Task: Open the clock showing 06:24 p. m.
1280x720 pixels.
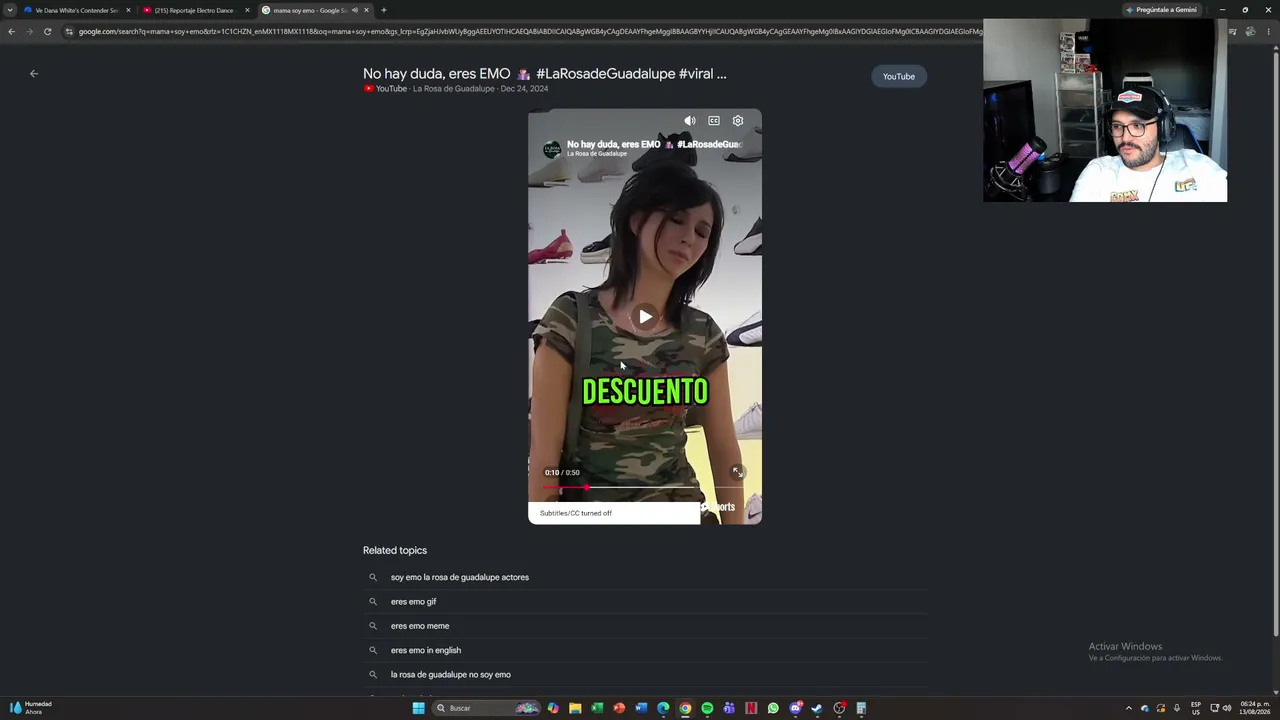Action: point(1255,708)
